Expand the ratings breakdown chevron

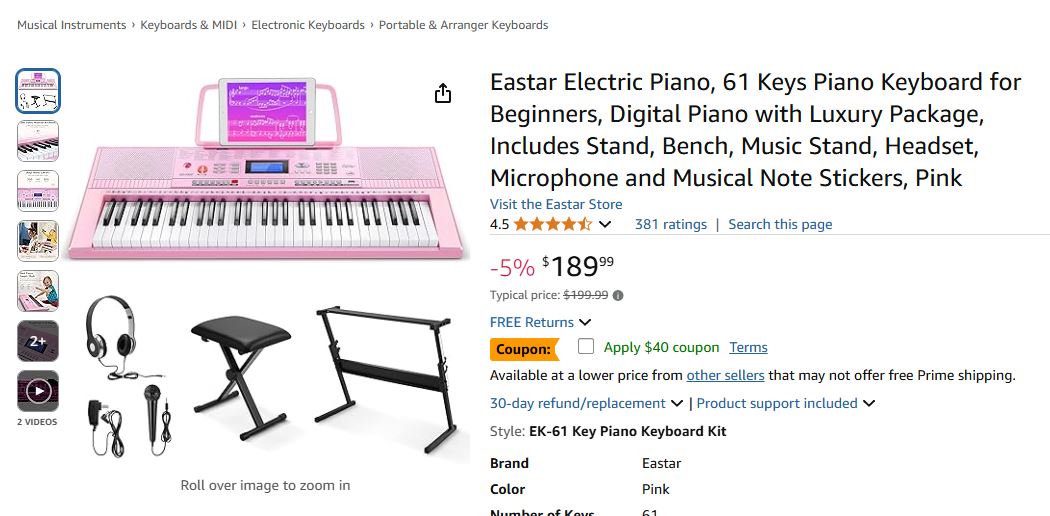(x=605, y=224)
